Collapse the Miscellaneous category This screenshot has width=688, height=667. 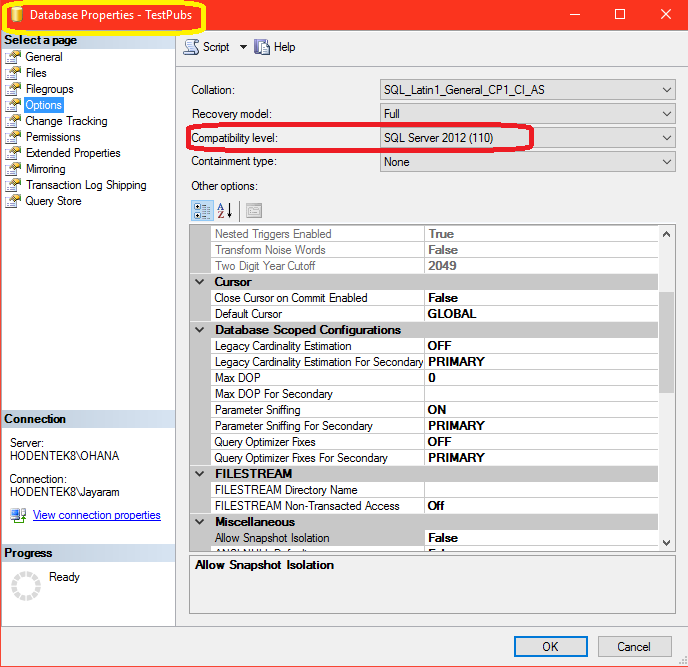(200, 522)
